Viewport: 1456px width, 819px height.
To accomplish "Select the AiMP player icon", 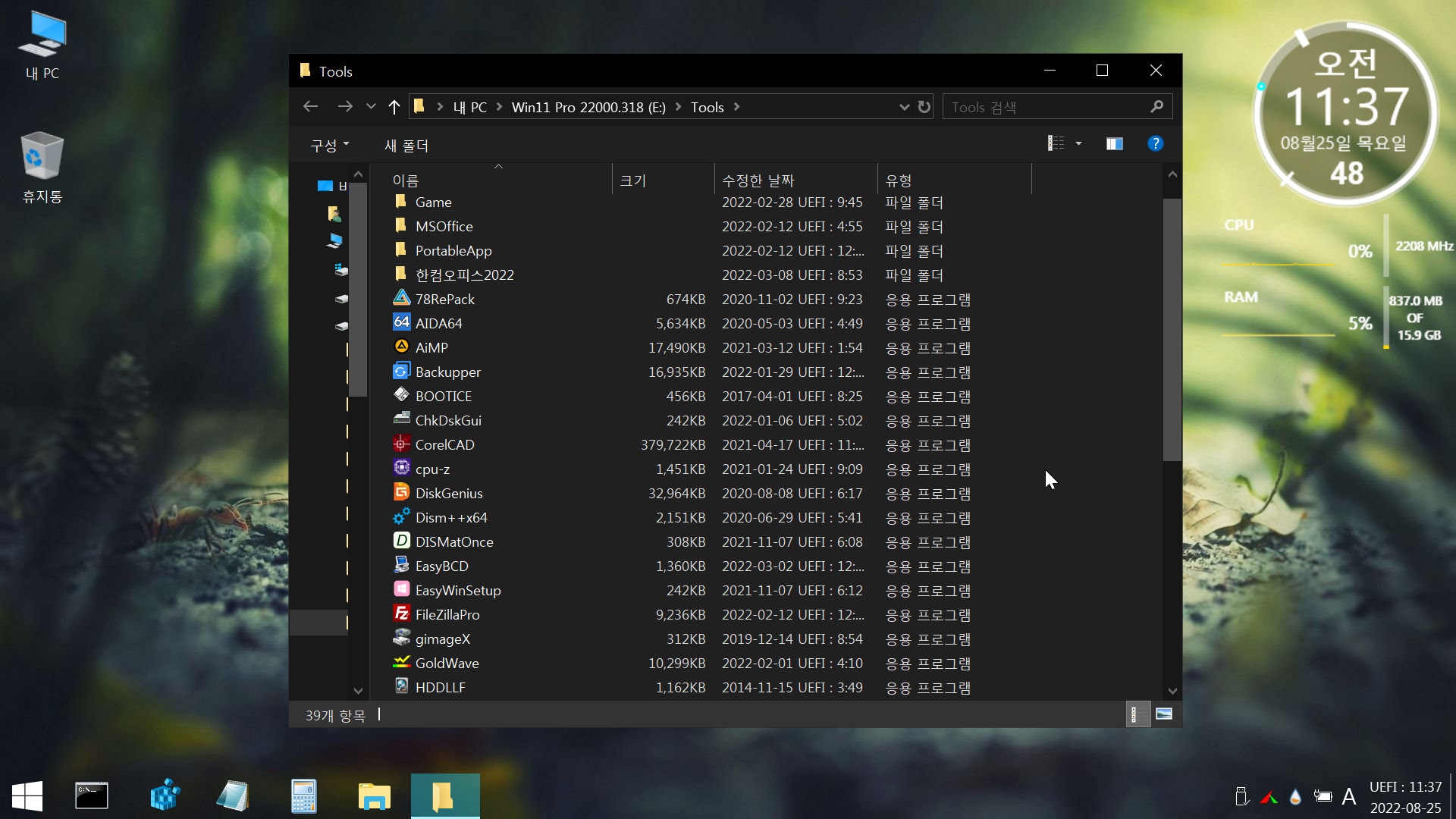I will (401, 347).
